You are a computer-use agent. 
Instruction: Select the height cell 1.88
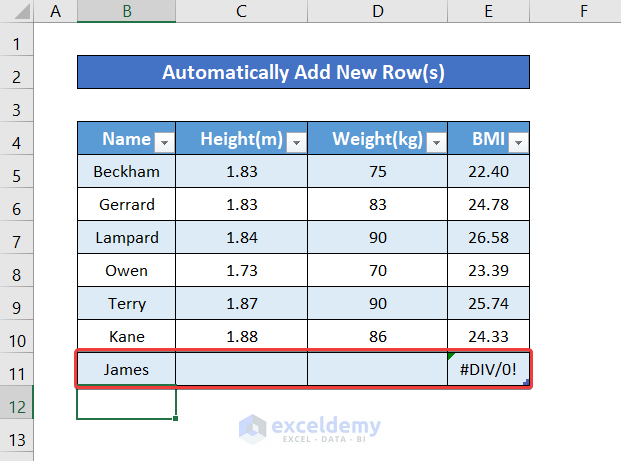[242, 336]
